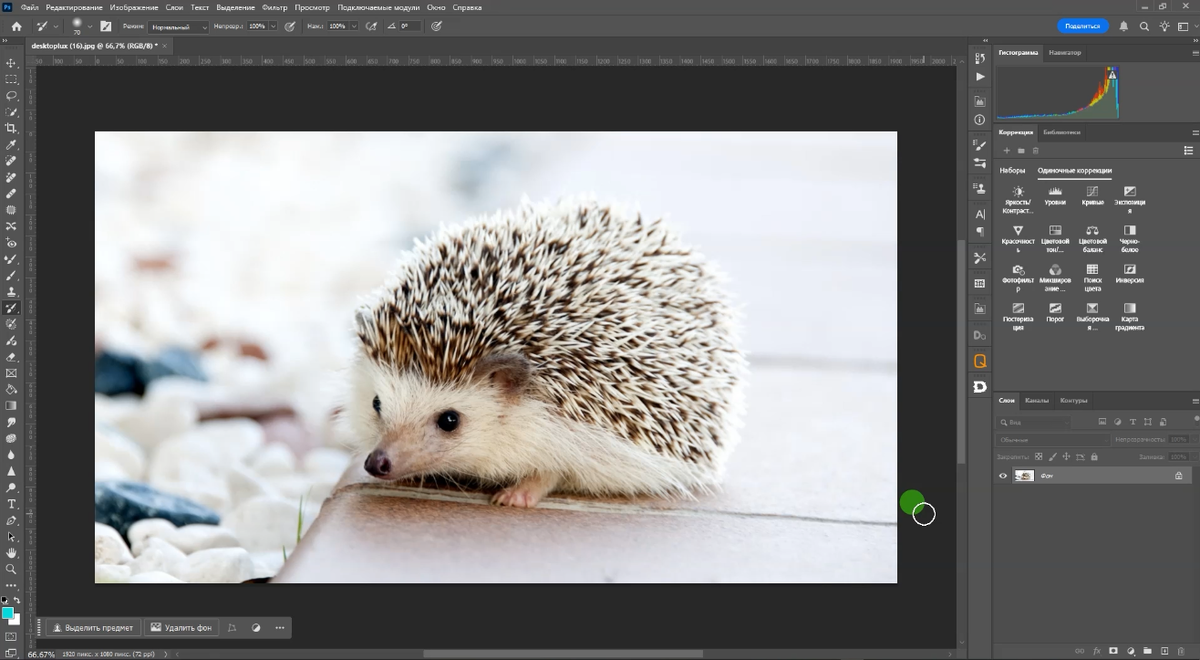Expand the brush preset picker arrow
The image size is (1200, 660).
[88, 26]
